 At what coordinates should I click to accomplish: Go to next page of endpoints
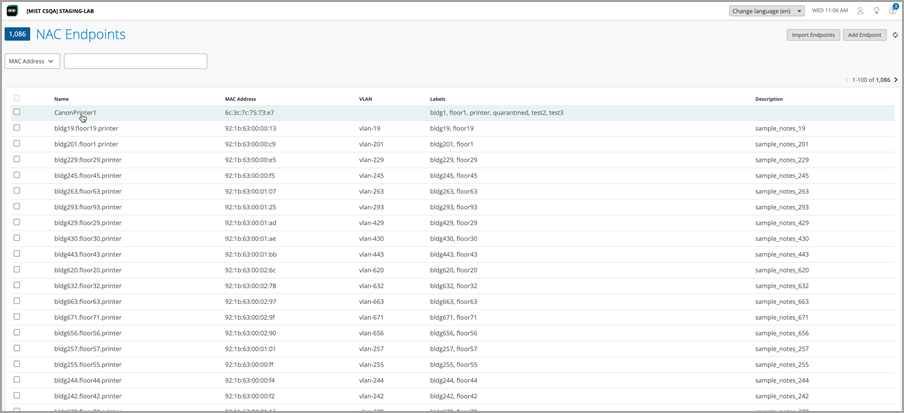[896, 80]
